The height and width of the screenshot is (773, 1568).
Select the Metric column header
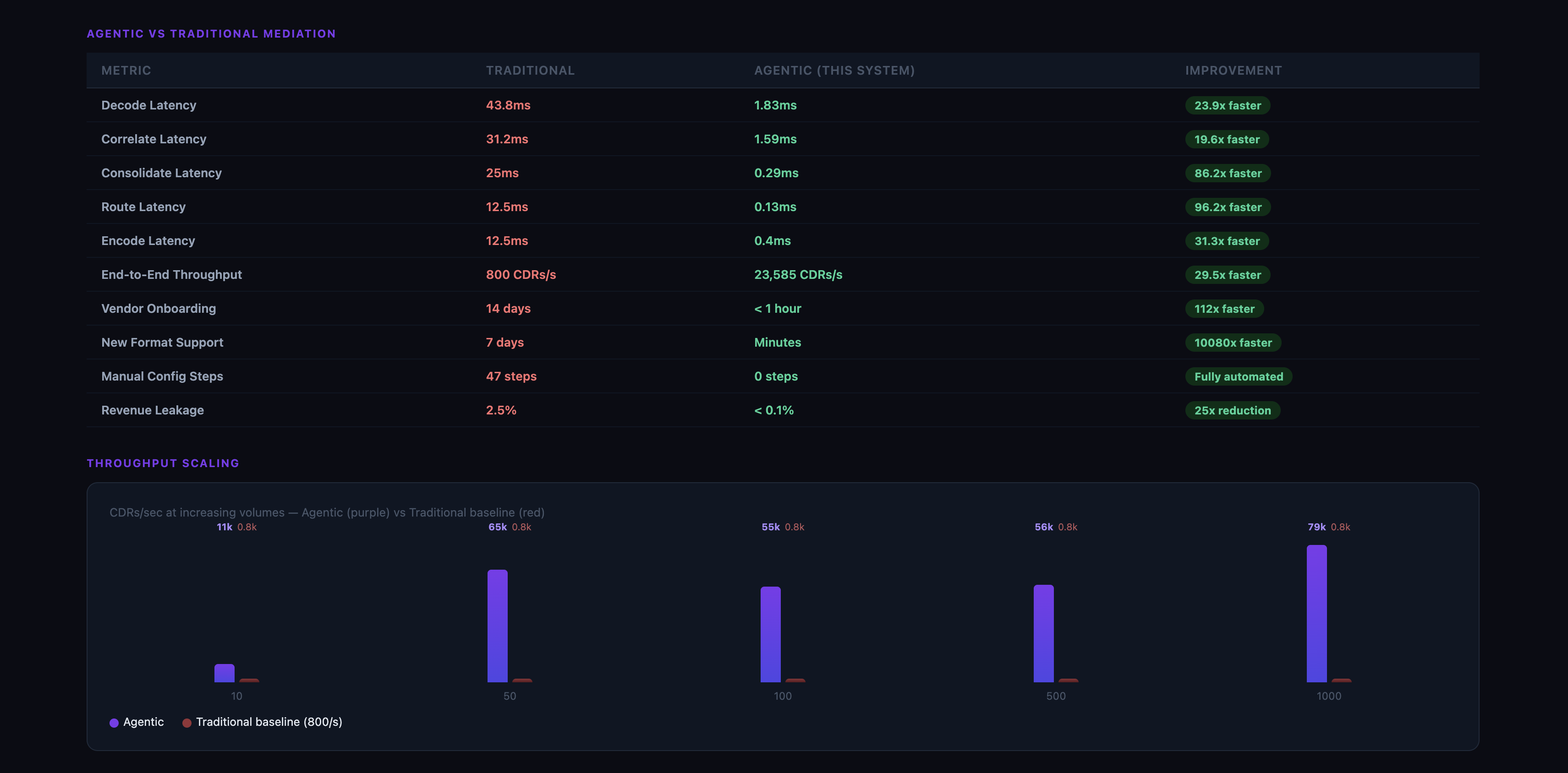pyautogui.click(x=126, y=71)
